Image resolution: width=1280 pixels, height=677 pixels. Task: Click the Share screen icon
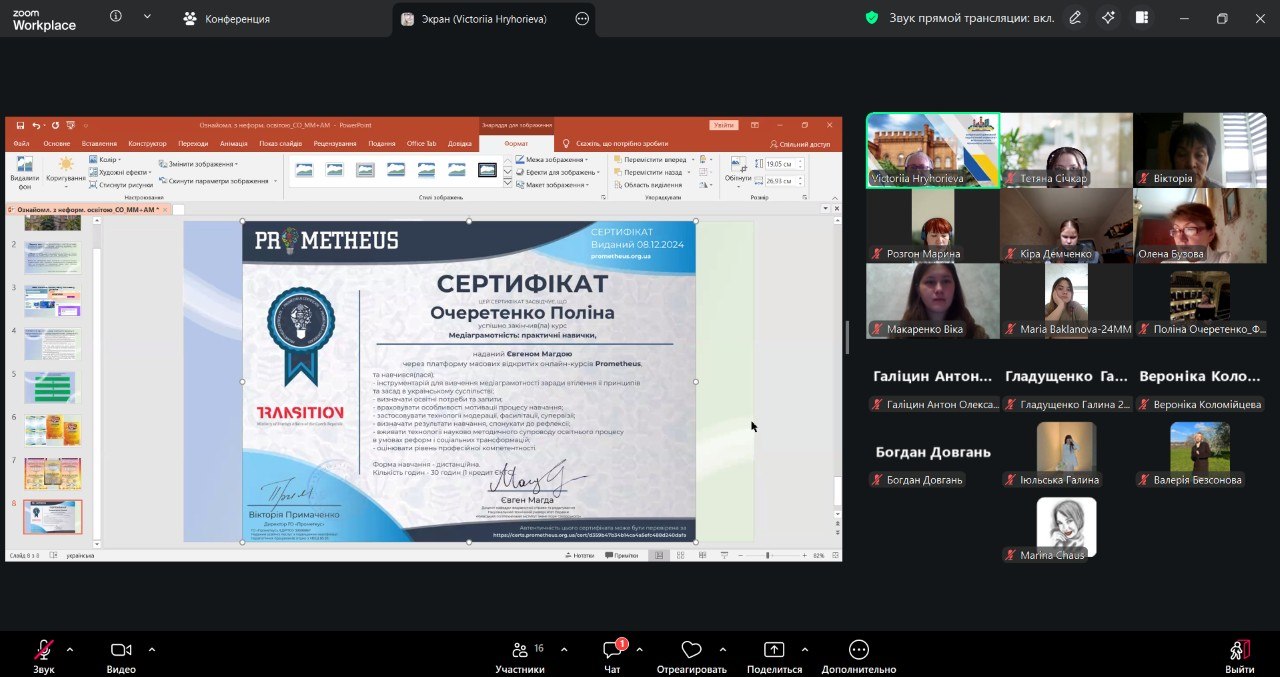774,650
